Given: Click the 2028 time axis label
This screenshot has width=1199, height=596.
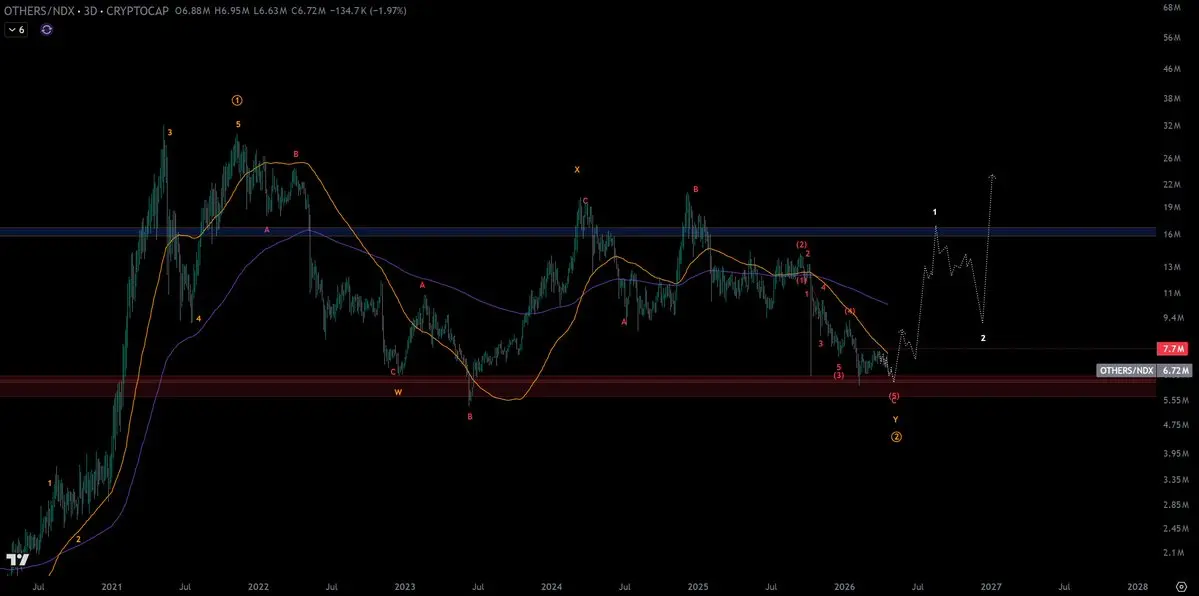Looking at the screenshot, I should [1137, 587].
